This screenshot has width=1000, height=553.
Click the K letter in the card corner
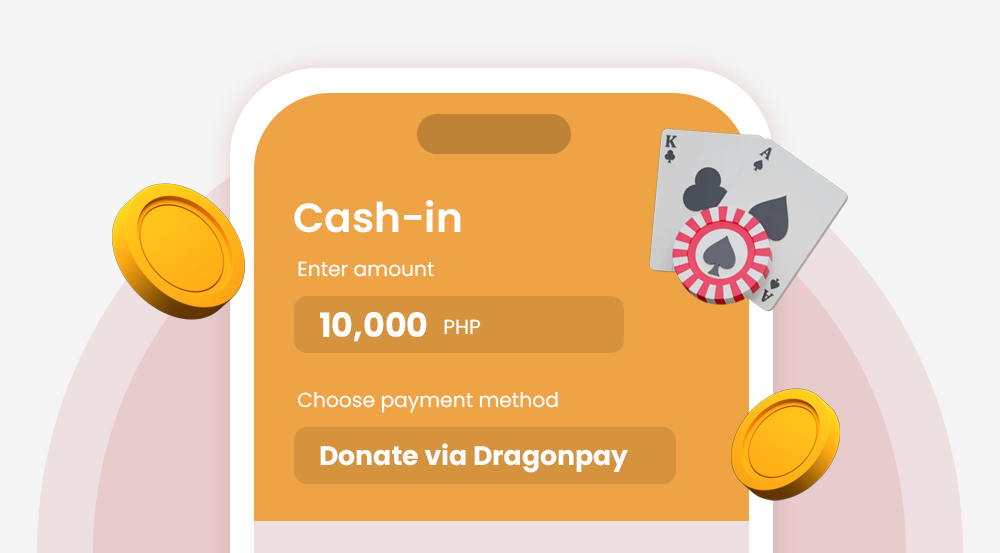(670, 142)
